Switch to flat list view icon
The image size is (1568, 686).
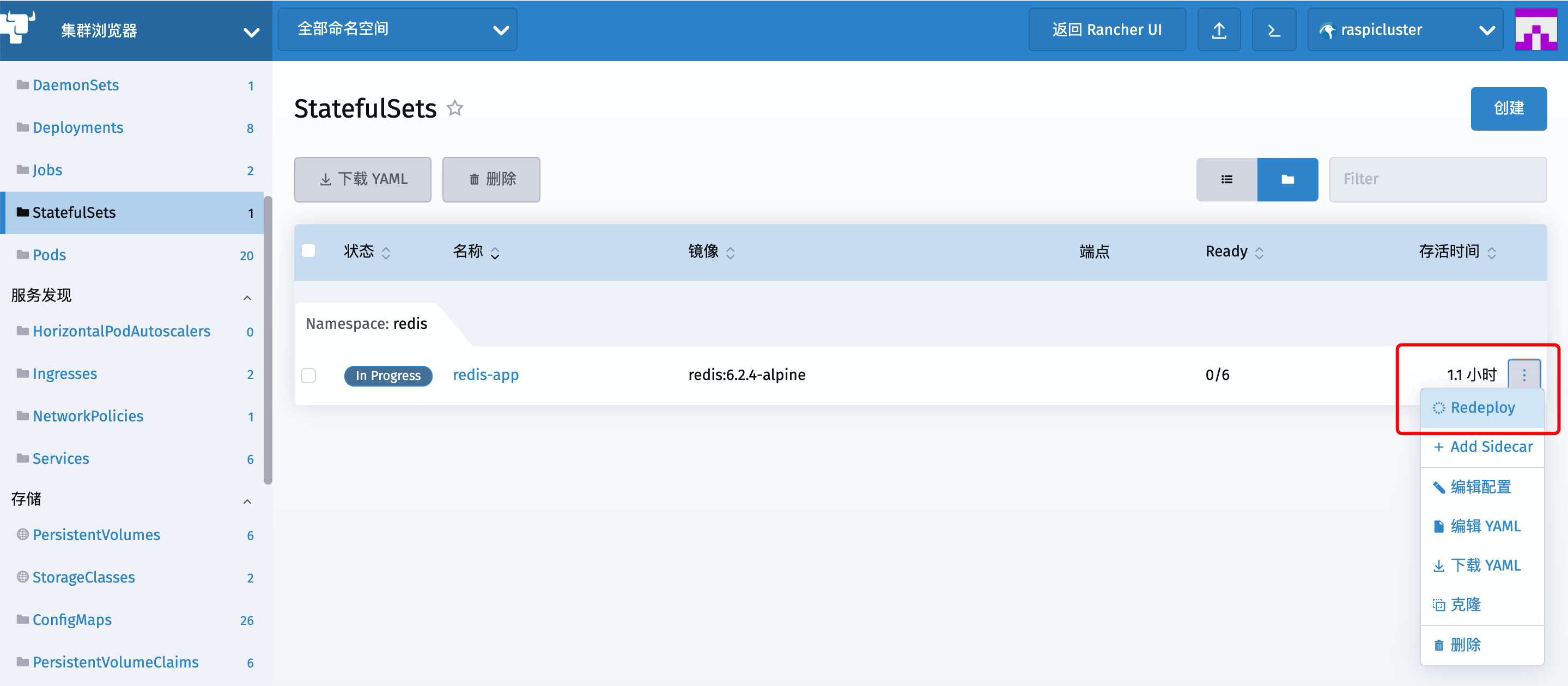[1226, 180]
